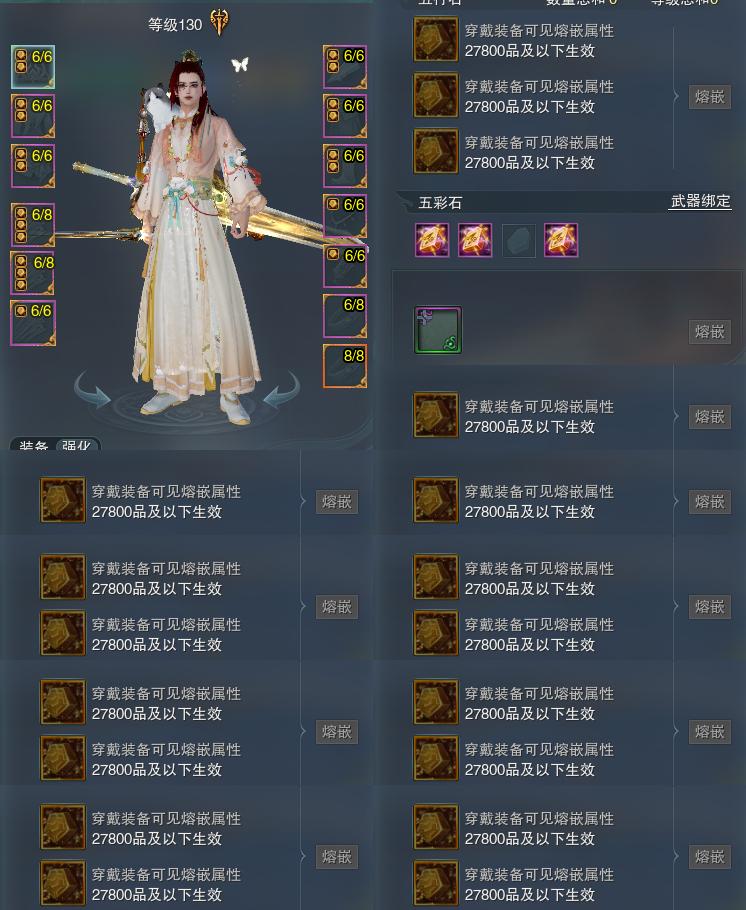Select the empty grey 五彩石 slot

pyautogui.click(x=518, y=240)
